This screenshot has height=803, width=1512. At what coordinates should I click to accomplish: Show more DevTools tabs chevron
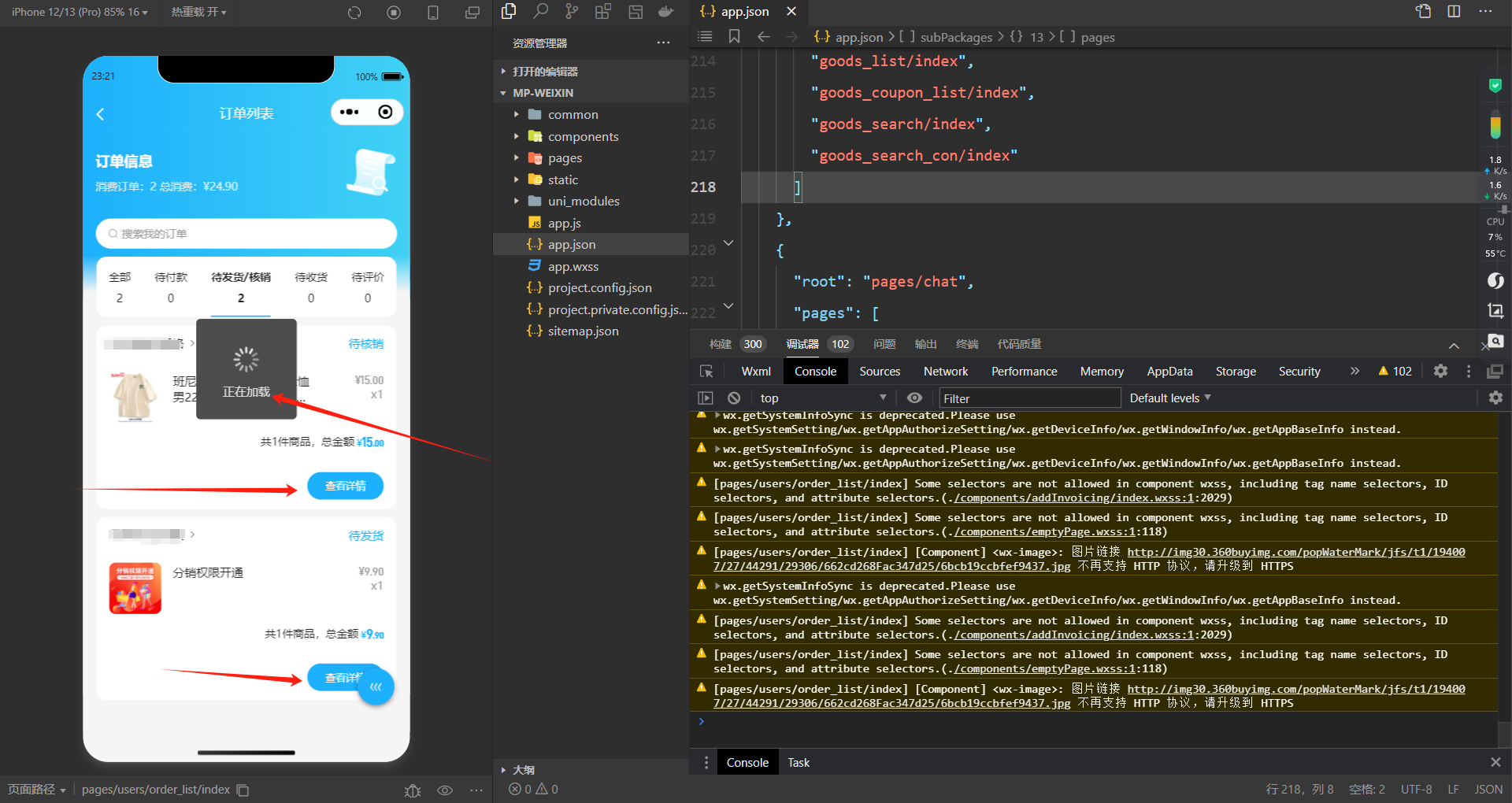point(1354,372)
